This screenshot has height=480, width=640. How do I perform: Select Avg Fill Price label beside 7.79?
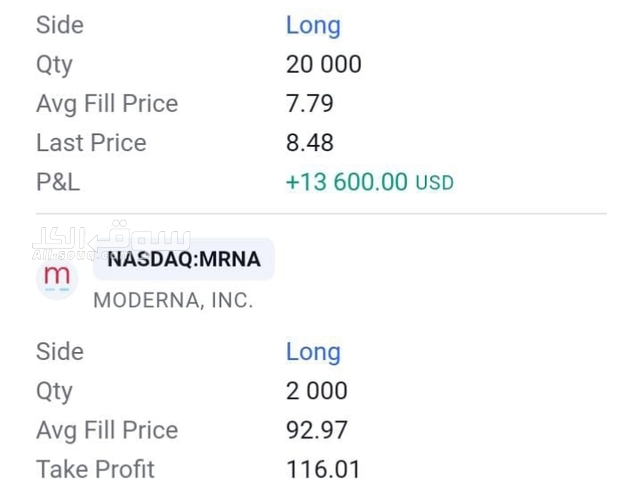pos(107,104)
